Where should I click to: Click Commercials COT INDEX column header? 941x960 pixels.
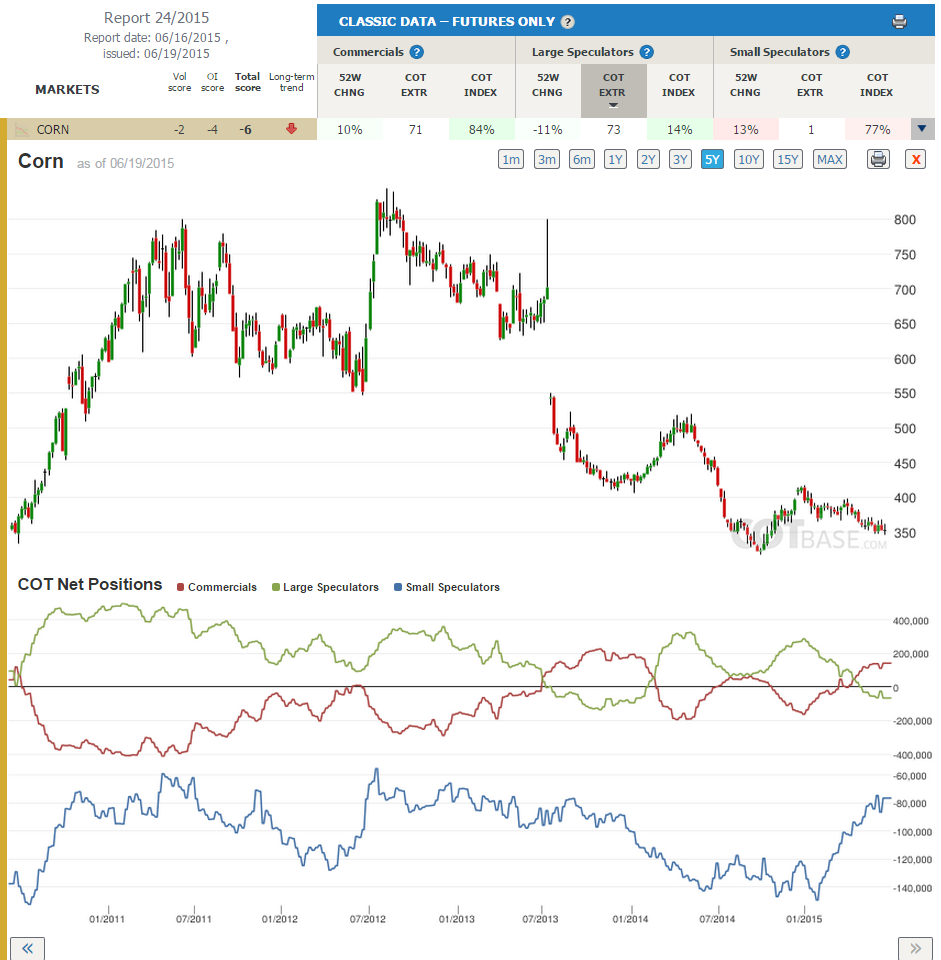click(481, 85)
